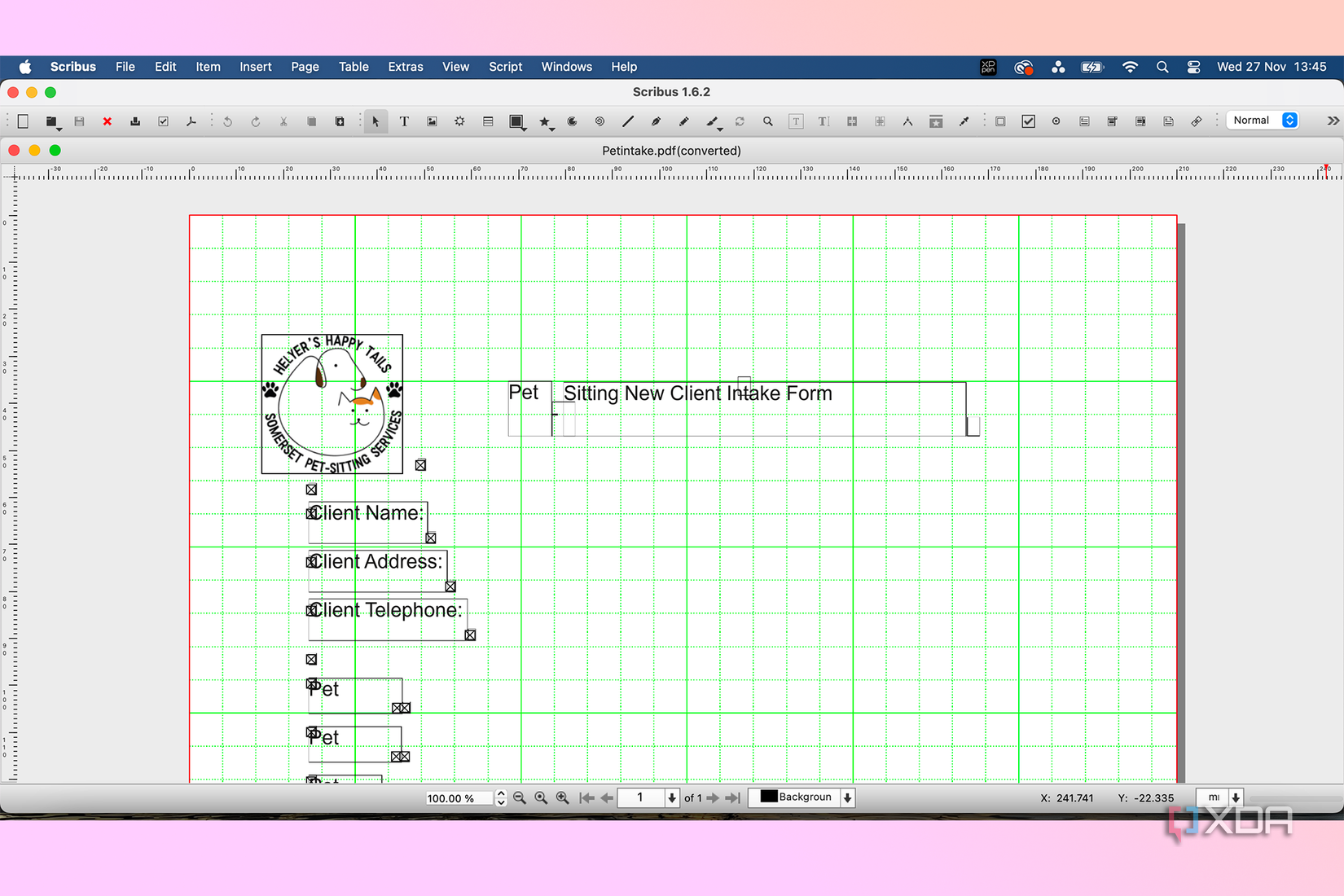
Task: Expand hidden toolbar items with chevron
Action: (x=1332, y=121)
